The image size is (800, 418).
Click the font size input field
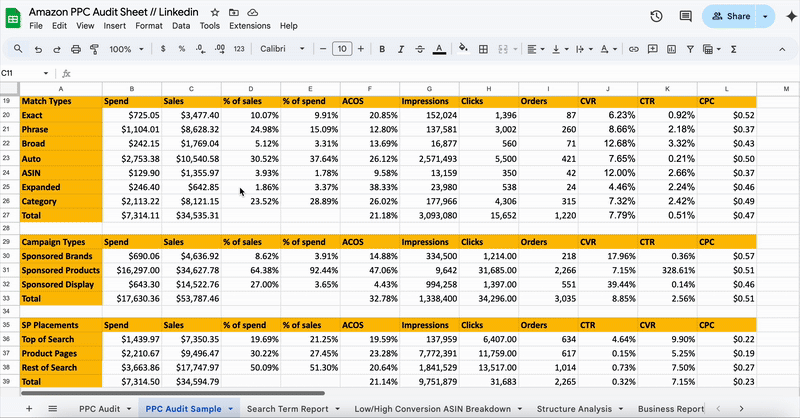point(342,49)
